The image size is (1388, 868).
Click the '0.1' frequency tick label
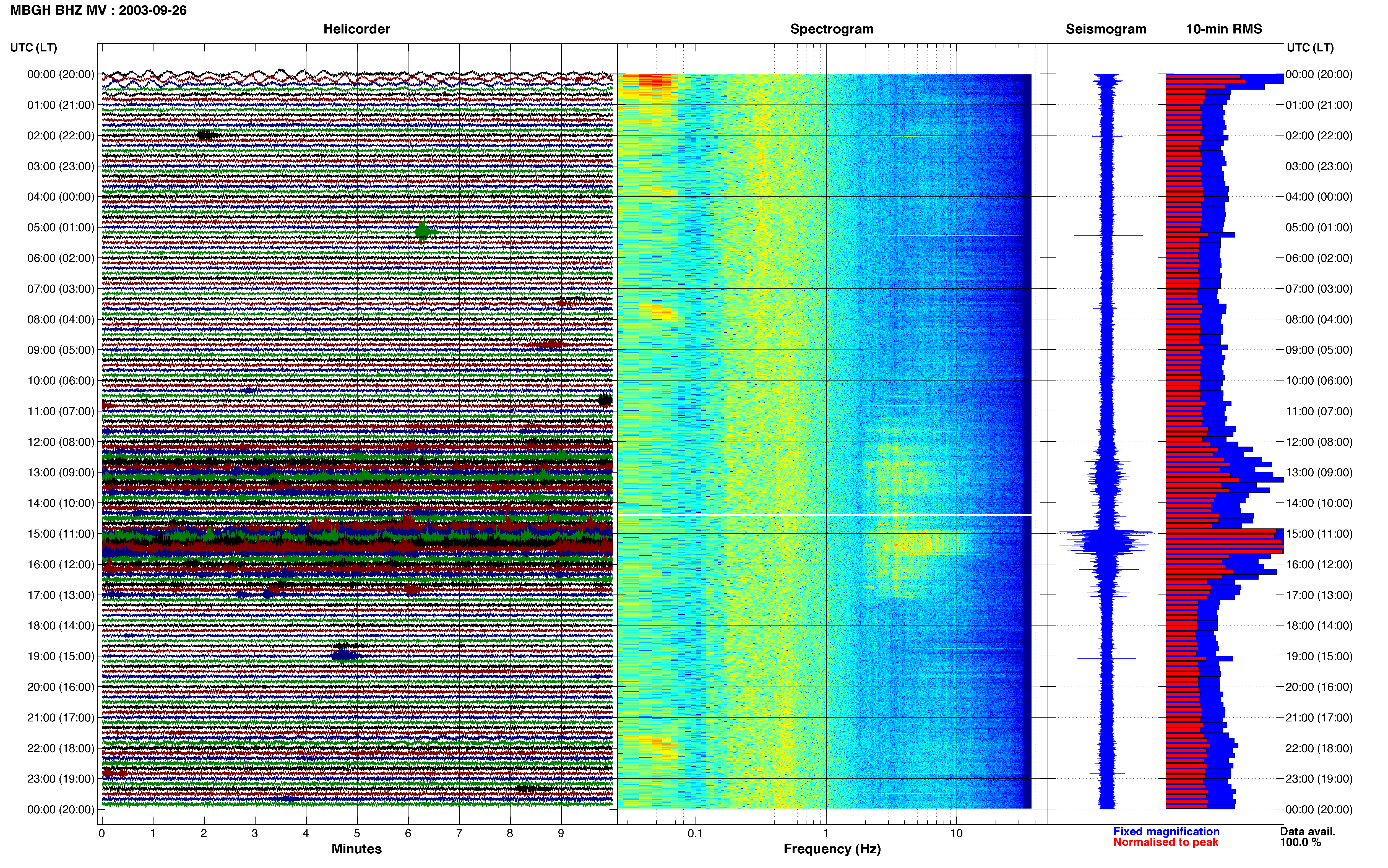point(695,833)
